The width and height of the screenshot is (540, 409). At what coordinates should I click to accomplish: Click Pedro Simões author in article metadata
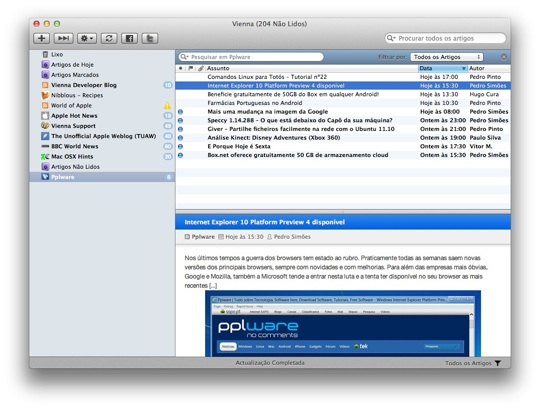pos(292,237)
